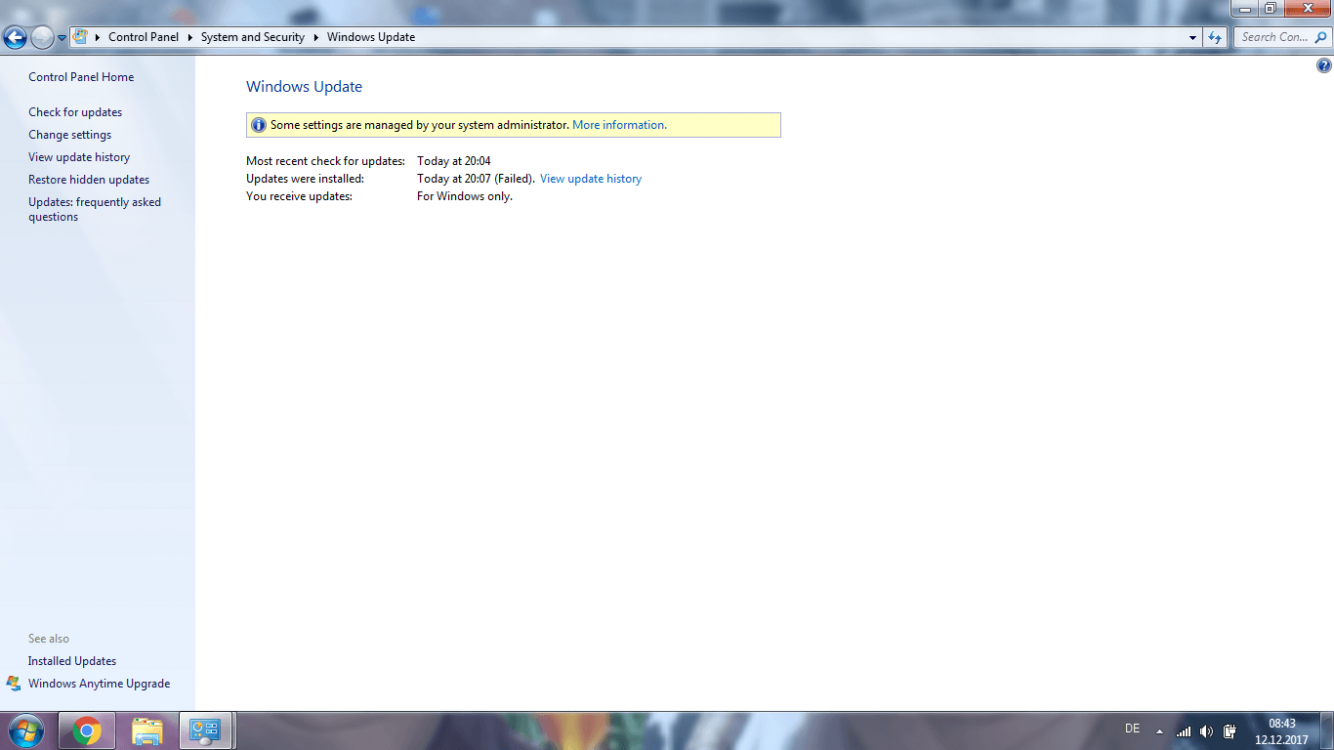Click the DE language indicator
1334x750 pixels.
pyautogui.click(x=1132, y=729)
